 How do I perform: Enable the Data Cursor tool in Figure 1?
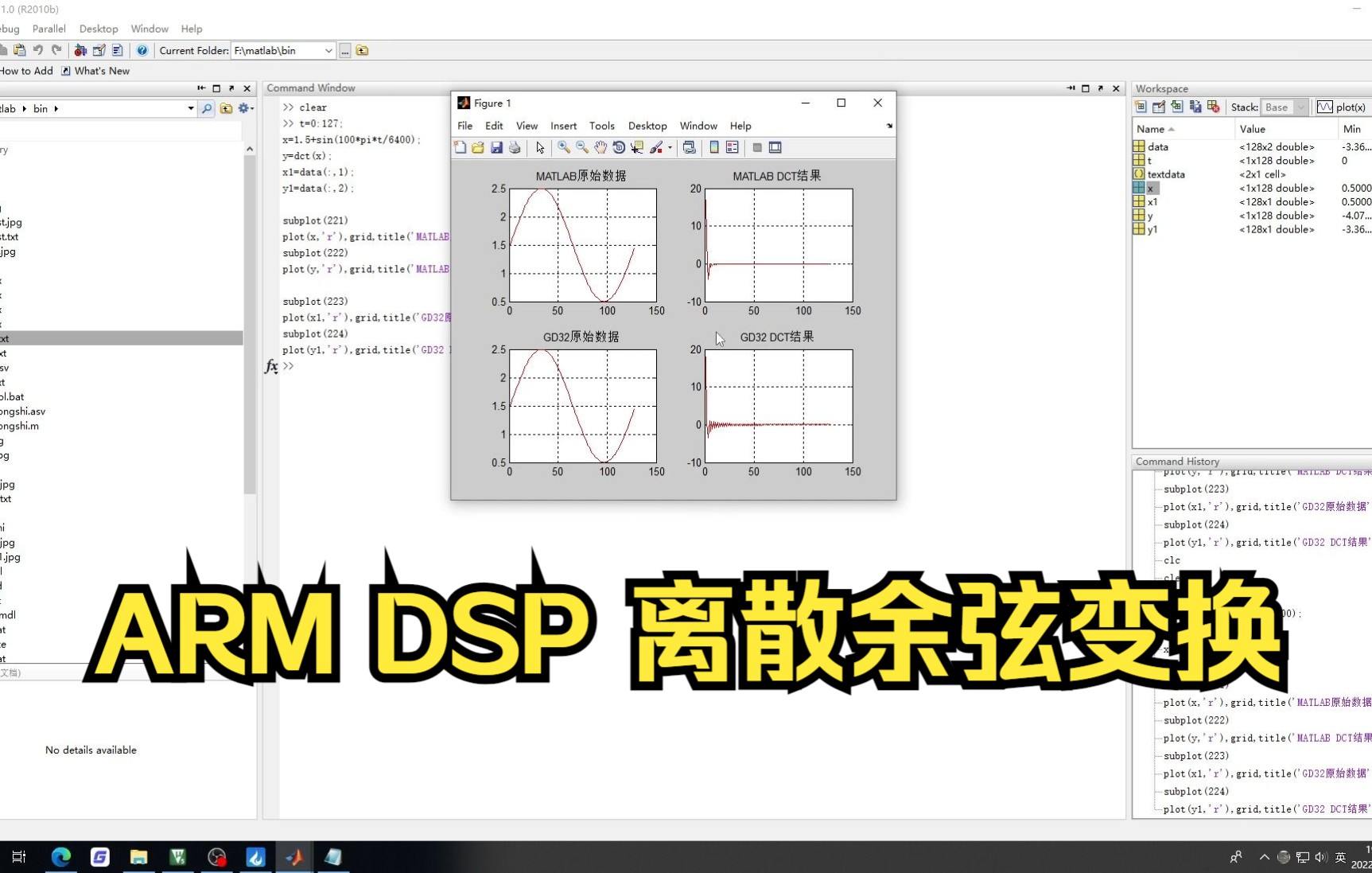pyautogui.click(x=637, y=147)
